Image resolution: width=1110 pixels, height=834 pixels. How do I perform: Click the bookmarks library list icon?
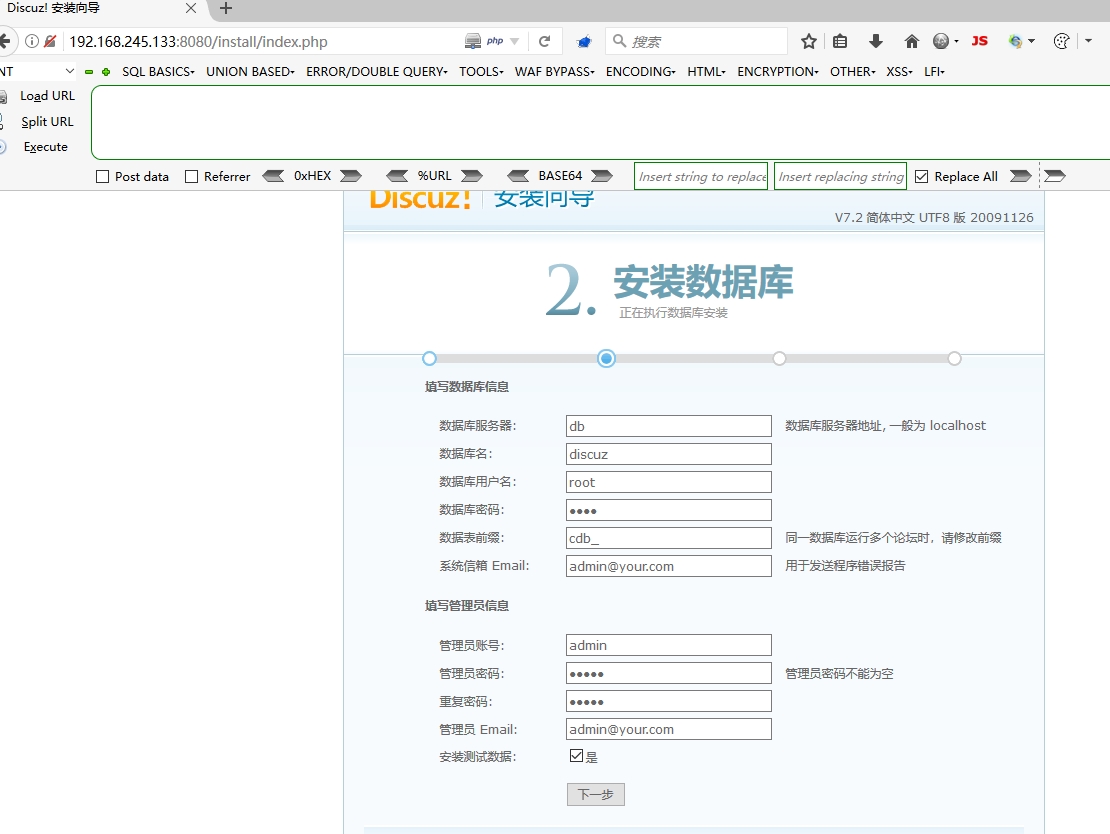coord(840,41)
